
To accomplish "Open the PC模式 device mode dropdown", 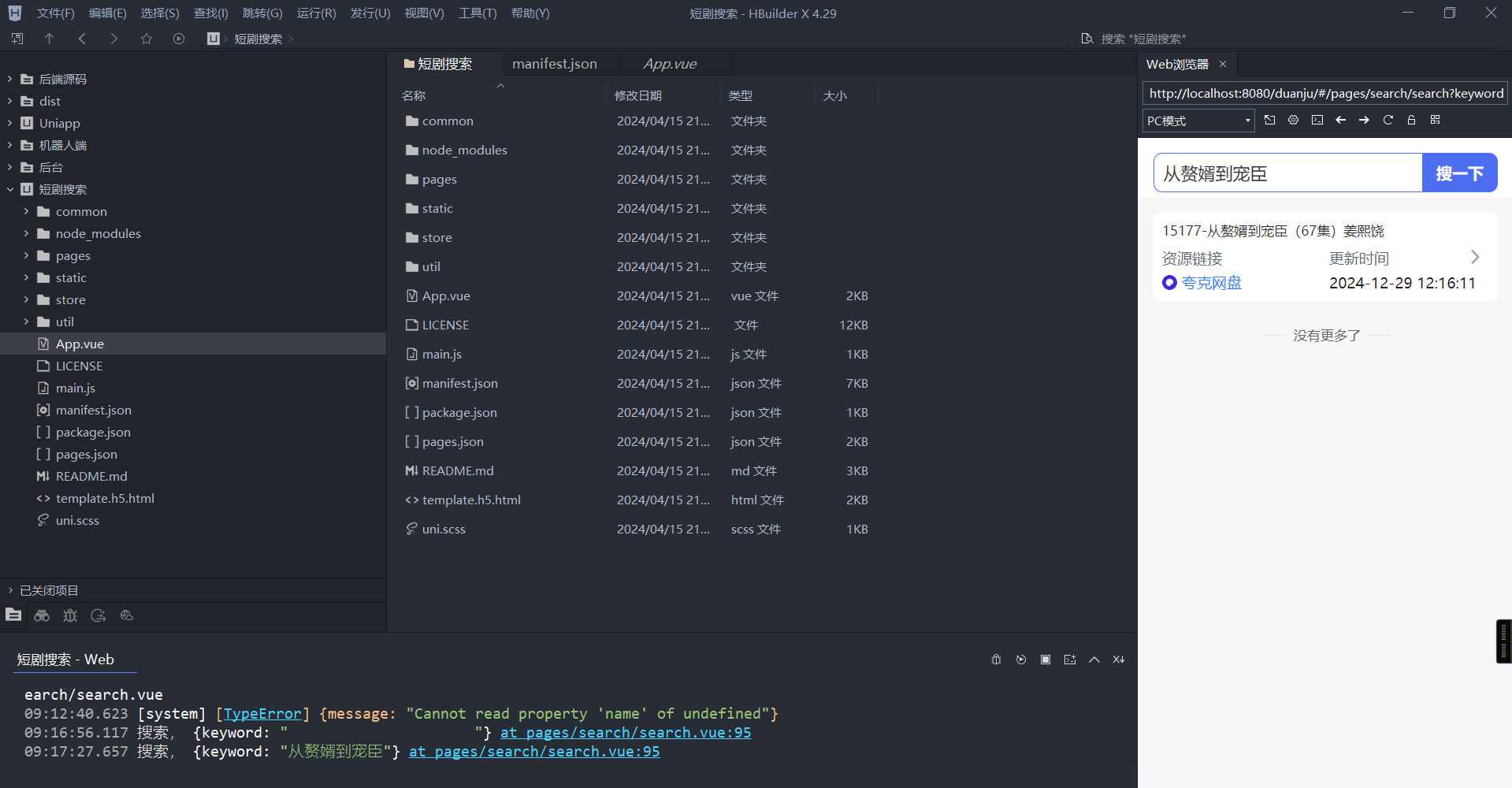I will (x=1198, y=121).
